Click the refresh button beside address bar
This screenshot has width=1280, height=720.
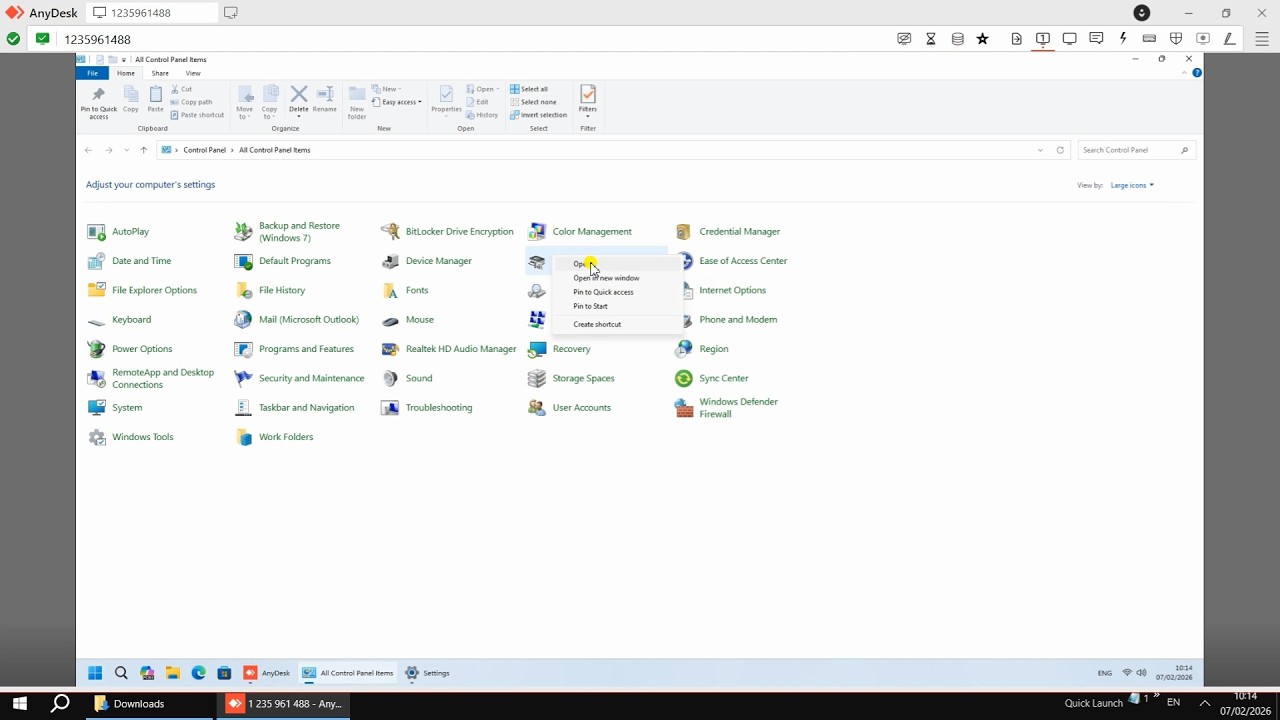pyautogui.click(x=1060, y=150)
